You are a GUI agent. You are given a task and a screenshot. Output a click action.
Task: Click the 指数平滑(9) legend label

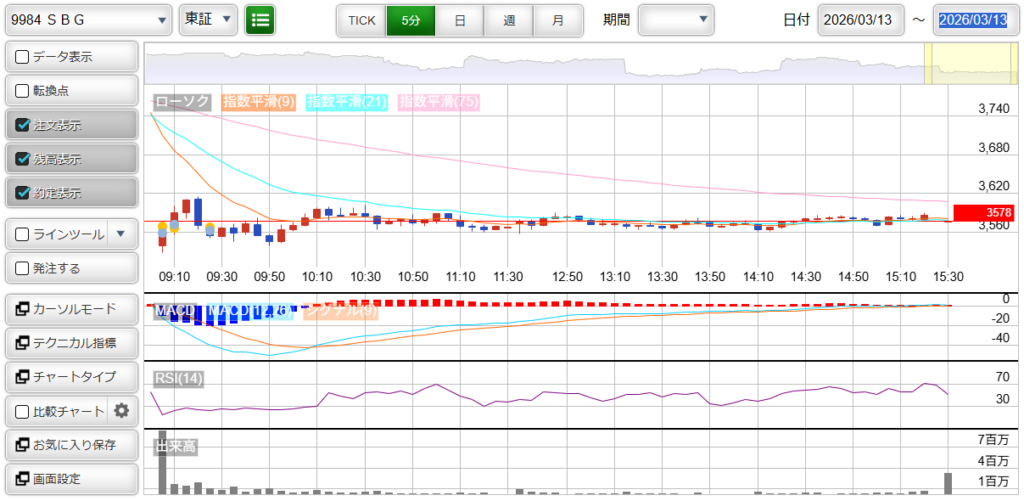click(258, 102)
